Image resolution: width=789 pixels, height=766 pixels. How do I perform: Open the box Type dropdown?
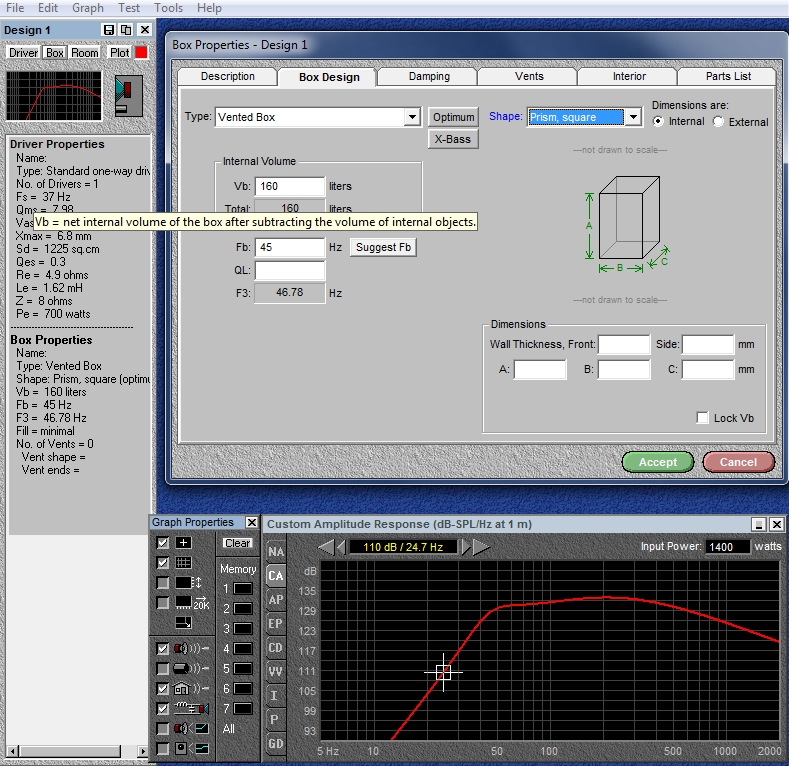click(x=412, y=117)
